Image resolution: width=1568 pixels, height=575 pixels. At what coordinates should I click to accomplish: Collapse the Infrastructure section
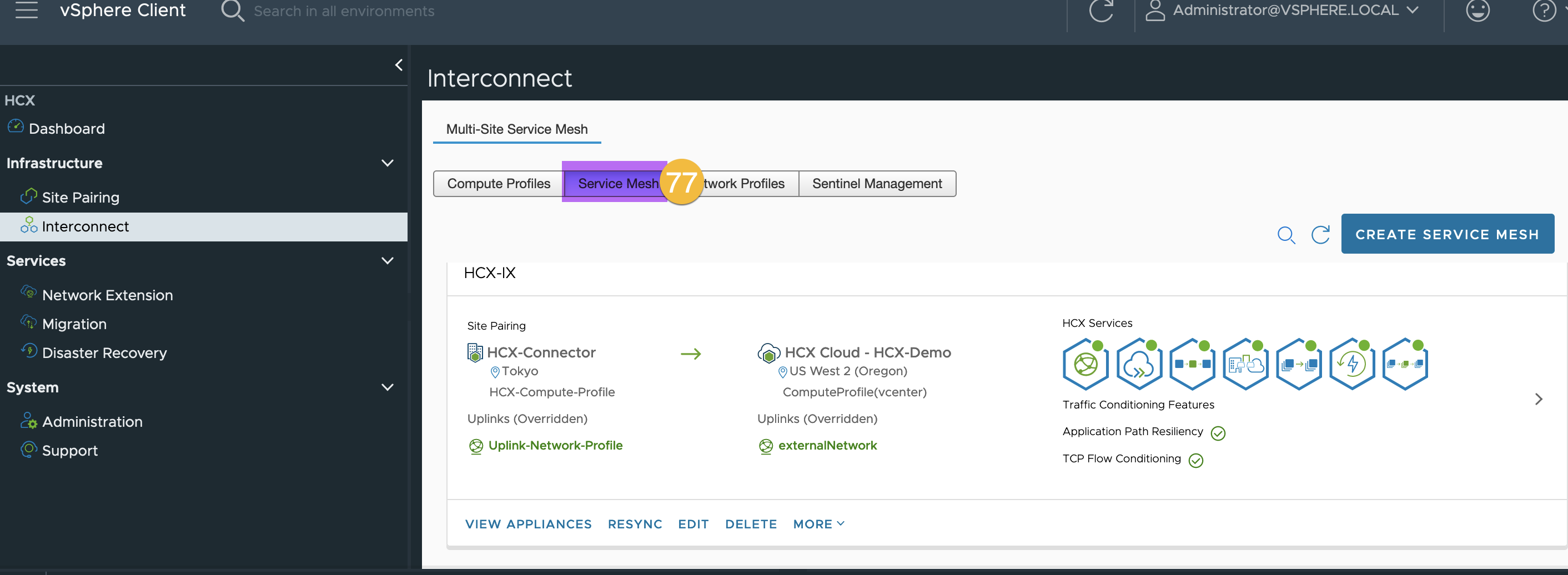387,163
